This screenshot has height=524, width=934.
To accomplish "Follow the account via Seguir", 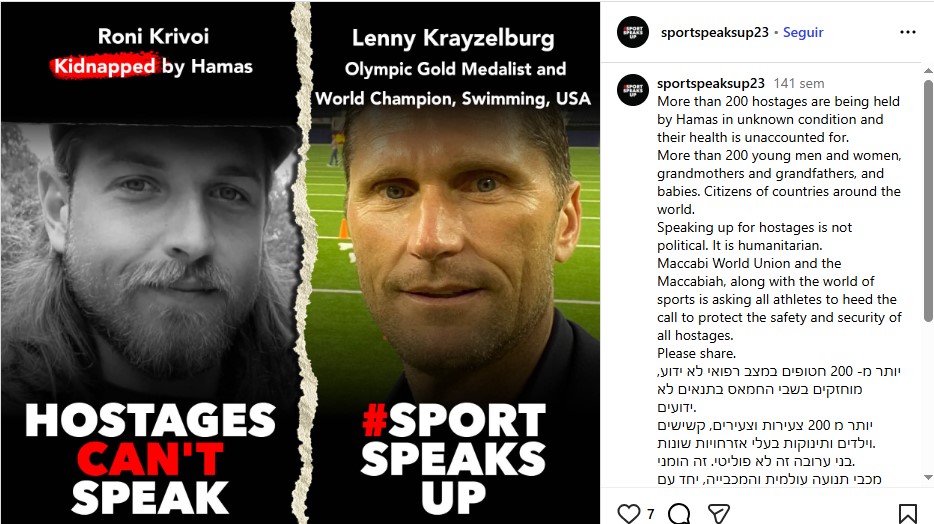I will point(803,32).
